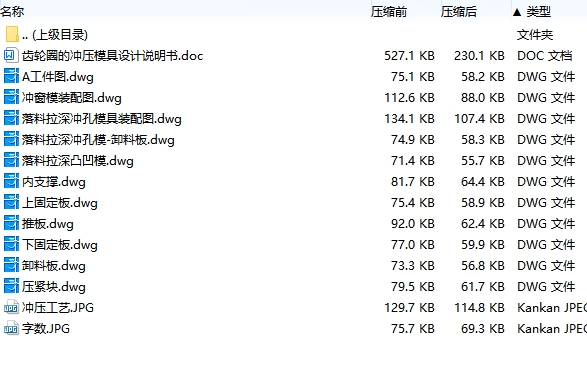Select file name 落料拉深冲孔模具装配图.dwg
Image resolution: width=587 pixels, height=384 pixels.
(x=101, y=119)
